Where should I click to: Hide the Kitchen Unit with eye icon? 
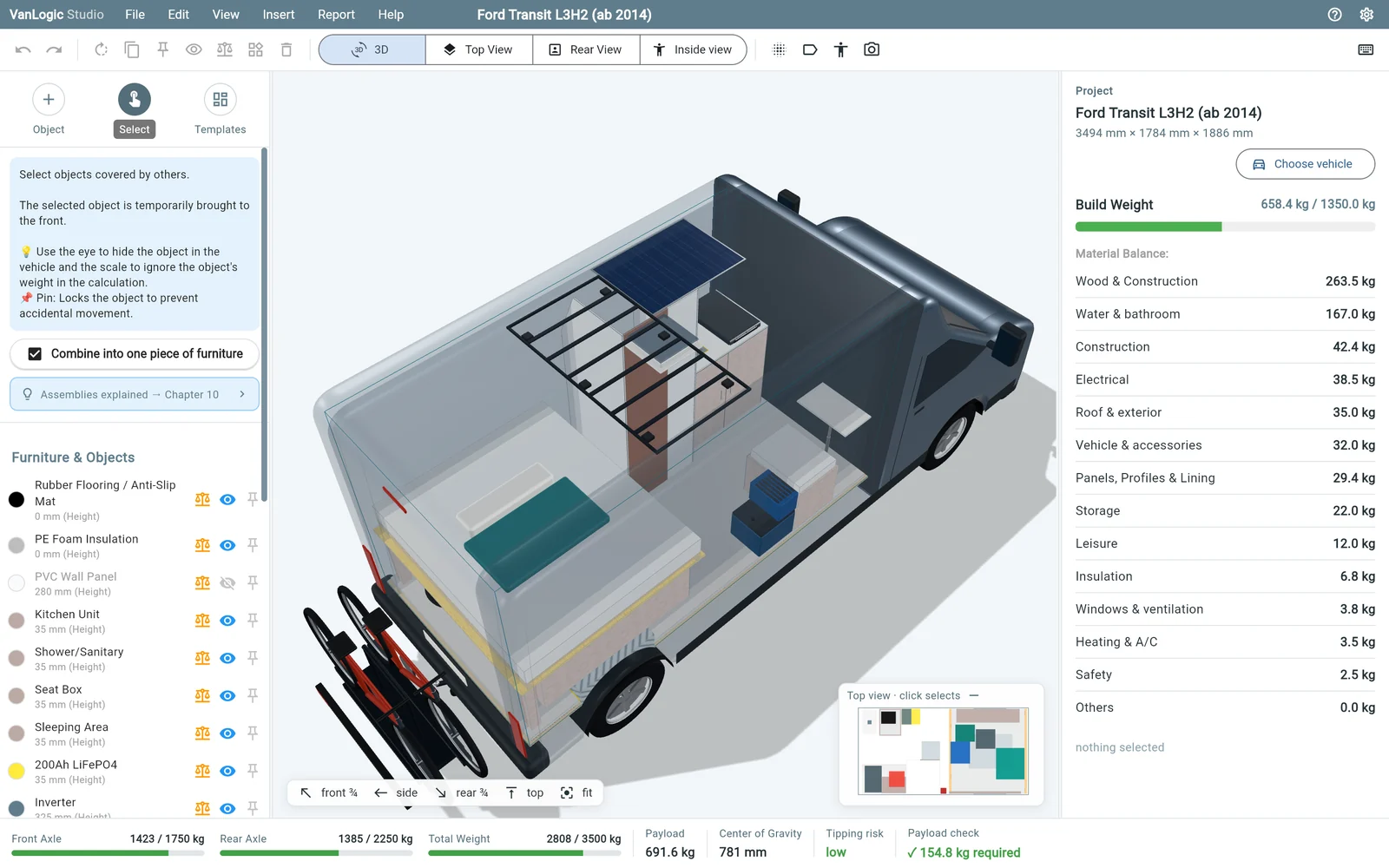click(227, 621)
